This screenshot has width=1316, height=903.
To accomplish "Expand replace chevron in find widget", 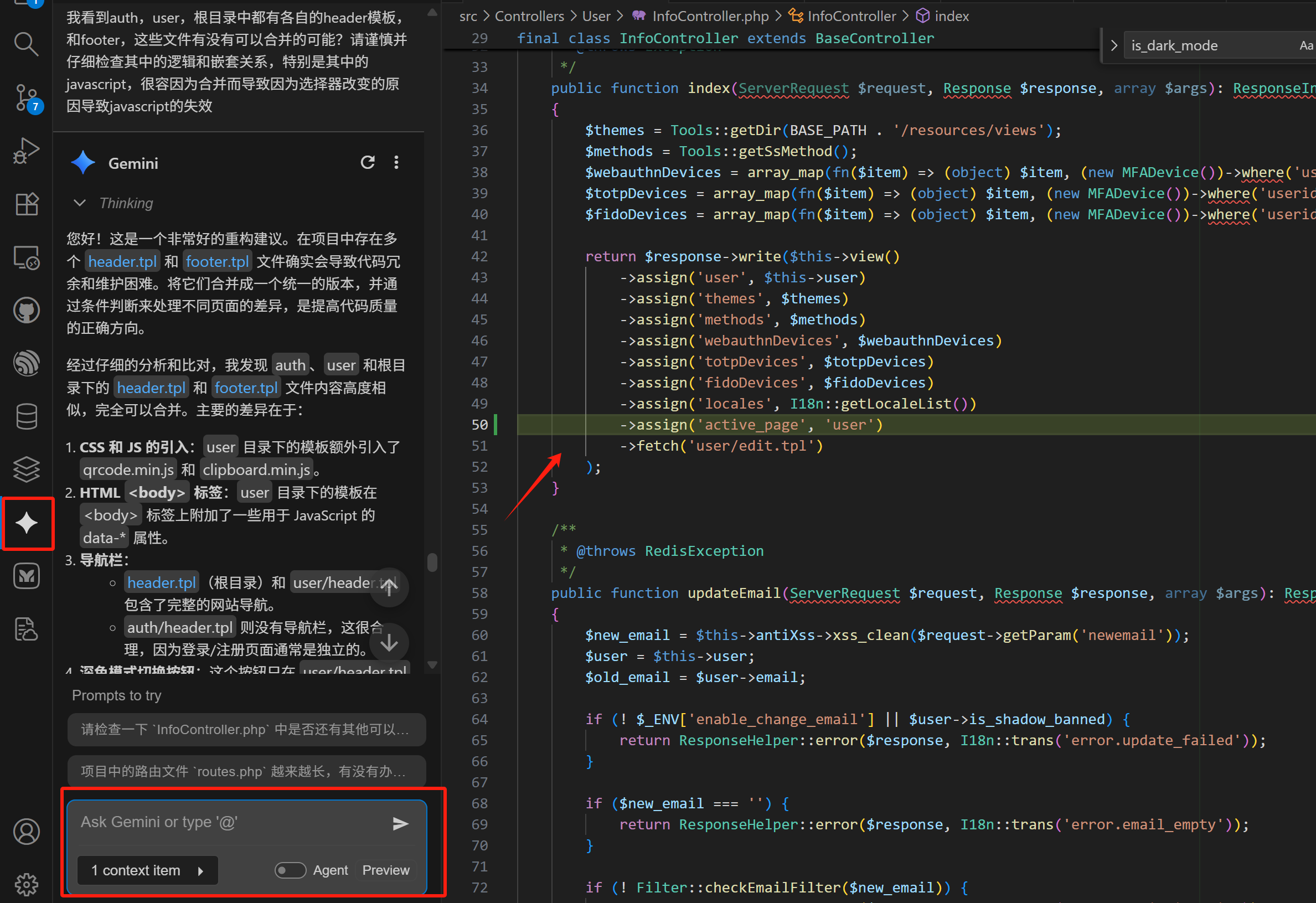I will (x=1114, y=46).
